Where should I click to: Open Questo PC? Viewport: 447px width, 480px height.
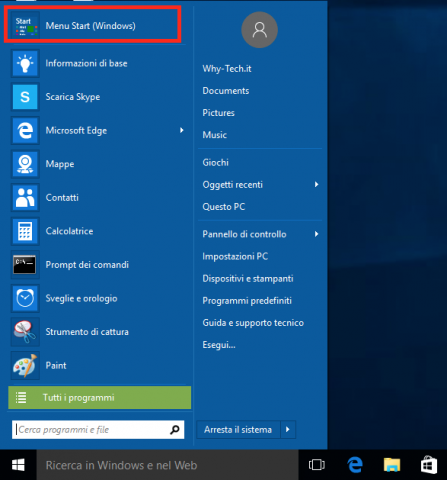(x=224, y=207)
